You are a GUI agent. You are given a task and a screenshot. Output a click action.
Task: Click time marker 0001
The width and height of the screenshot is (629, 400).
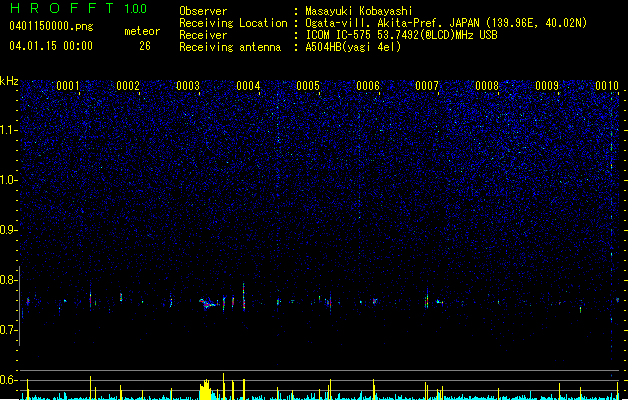[67, 86]
